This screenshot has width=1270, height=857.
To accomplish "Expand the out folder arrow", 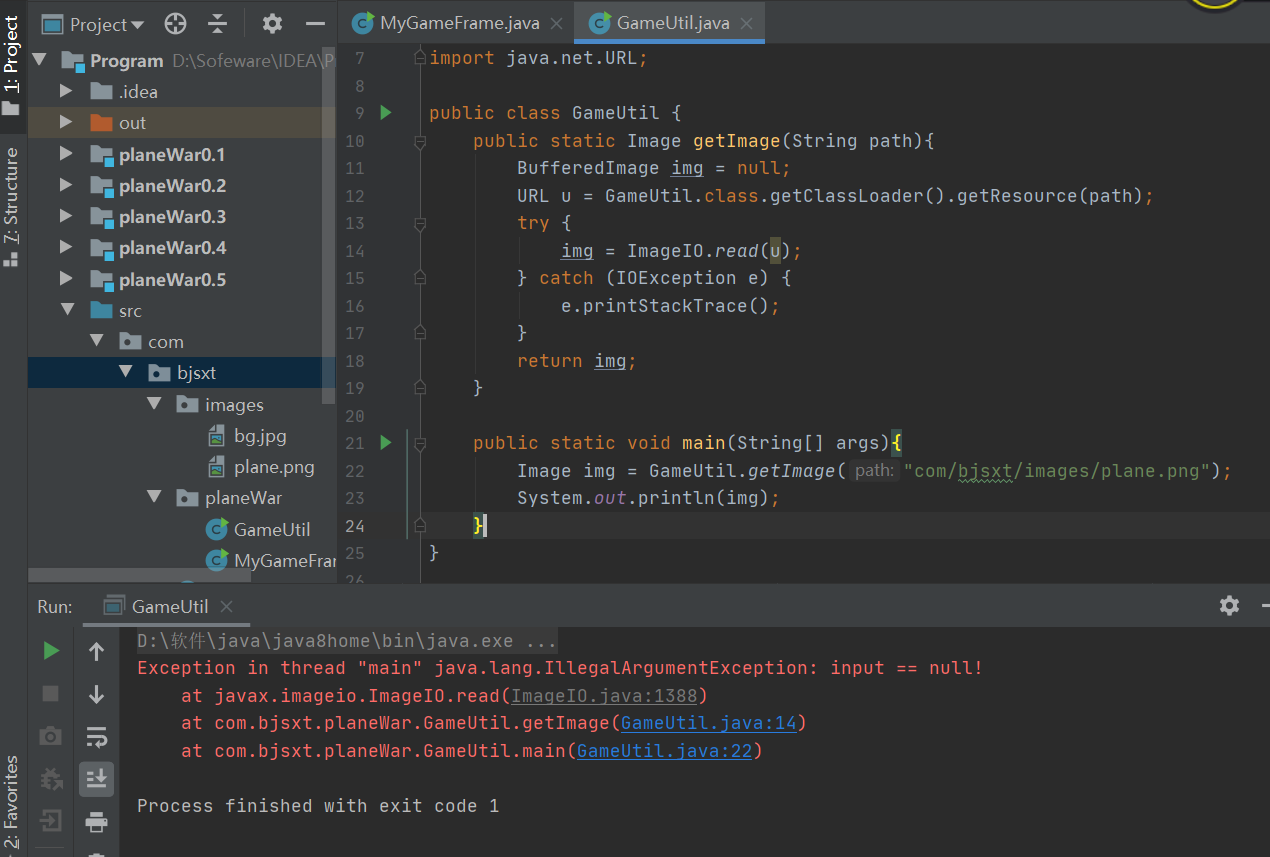I will 67,122.
